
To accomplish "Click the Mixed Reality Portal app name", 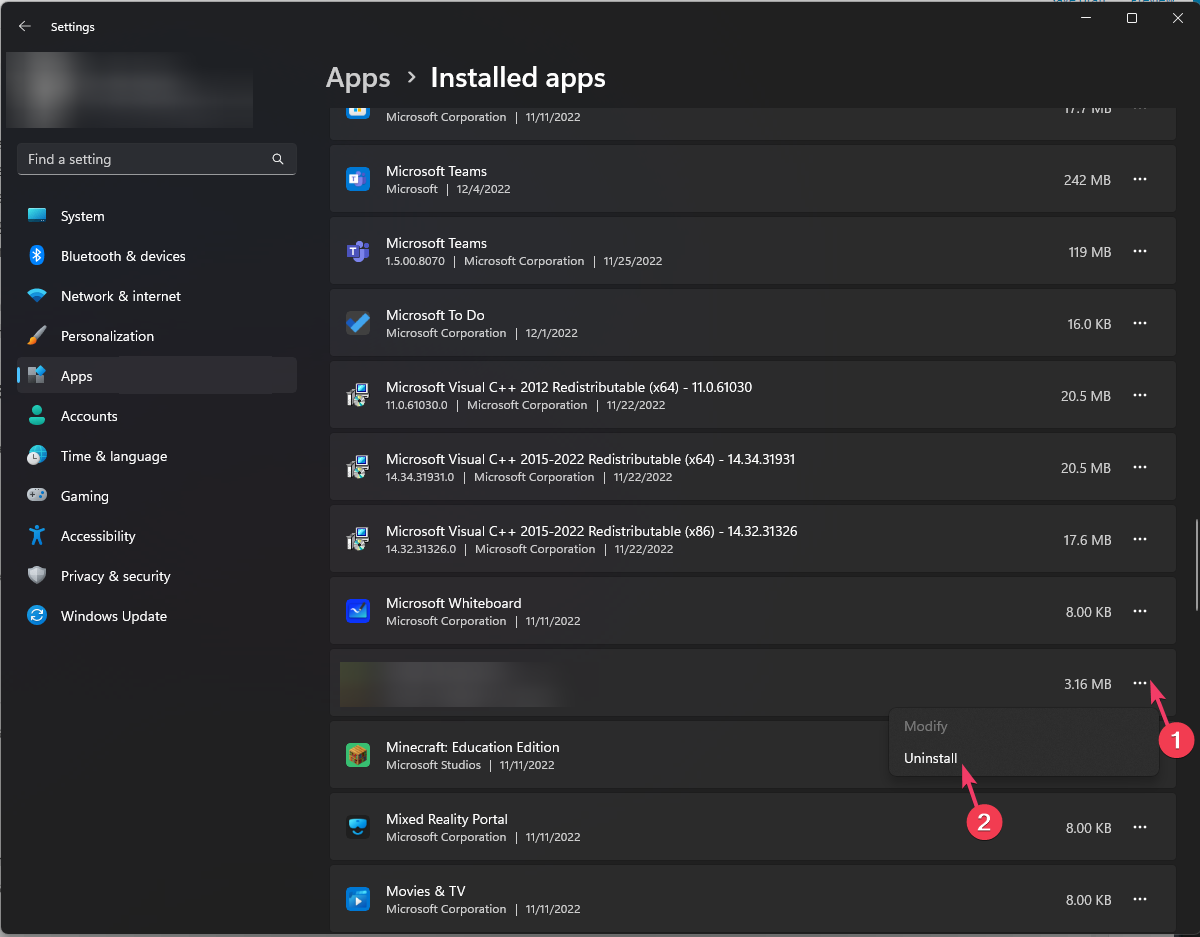I will click(x=447, y=819).
